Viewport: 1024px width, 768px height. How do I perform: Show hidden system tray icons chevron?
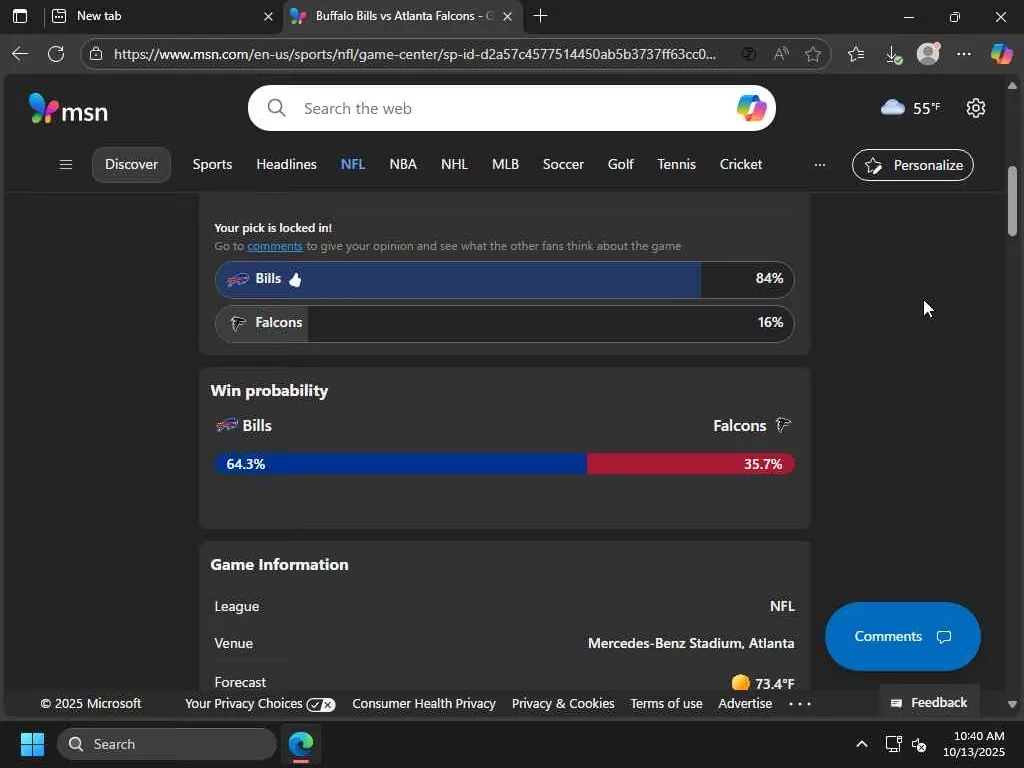(x=861, y=744)
